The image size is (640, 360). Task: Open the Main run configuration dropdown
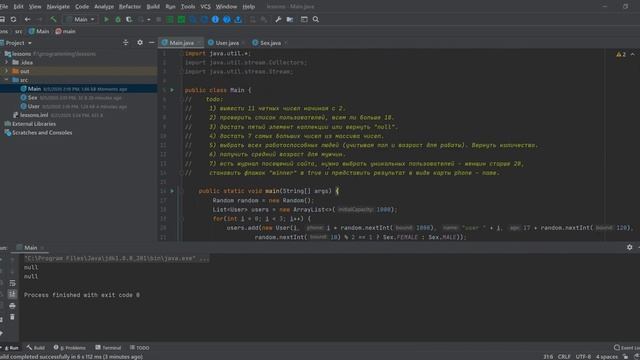pos(80,19)
